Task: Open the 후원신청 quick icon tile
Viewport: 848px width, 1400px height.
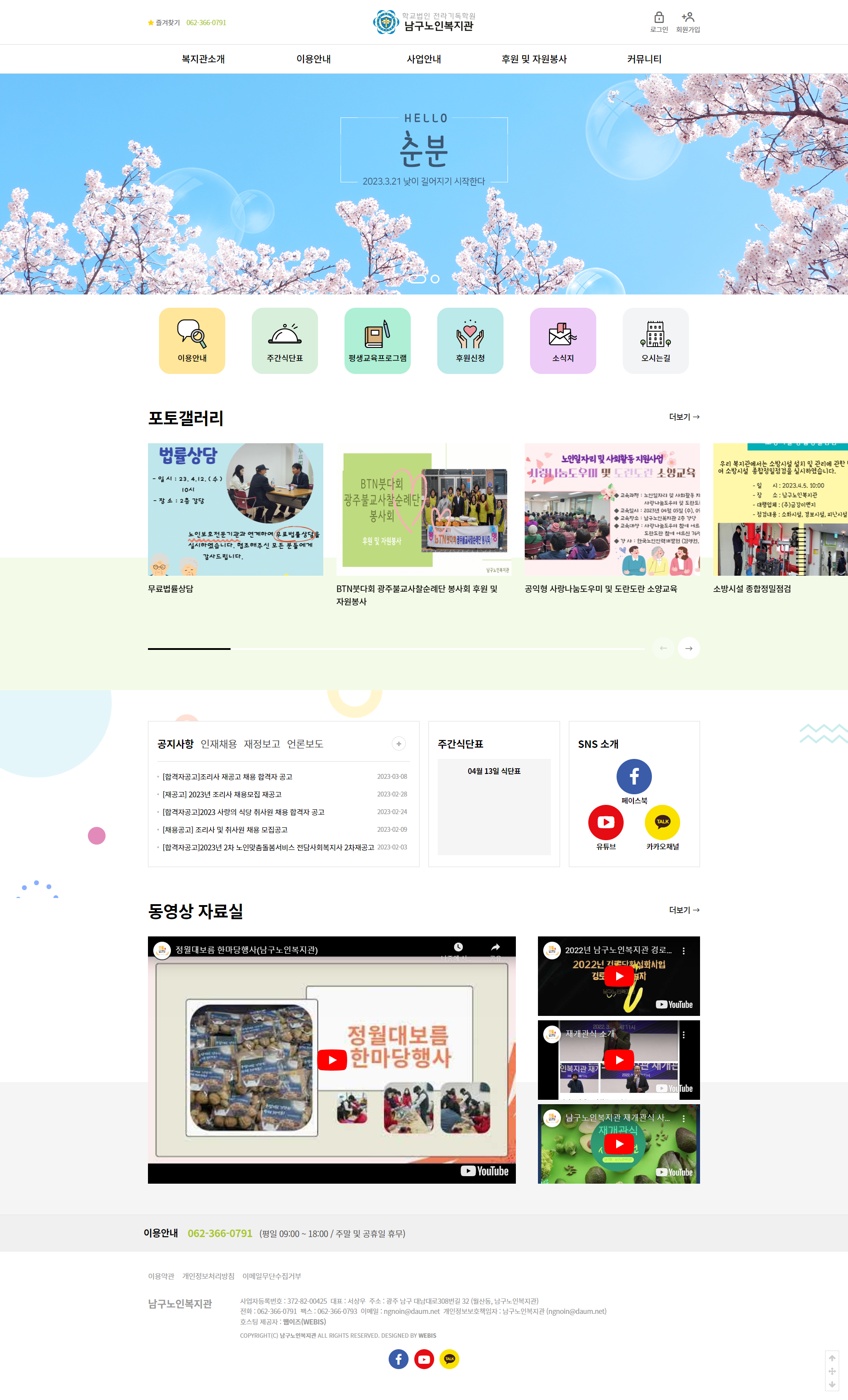Action: click(470, 341)
